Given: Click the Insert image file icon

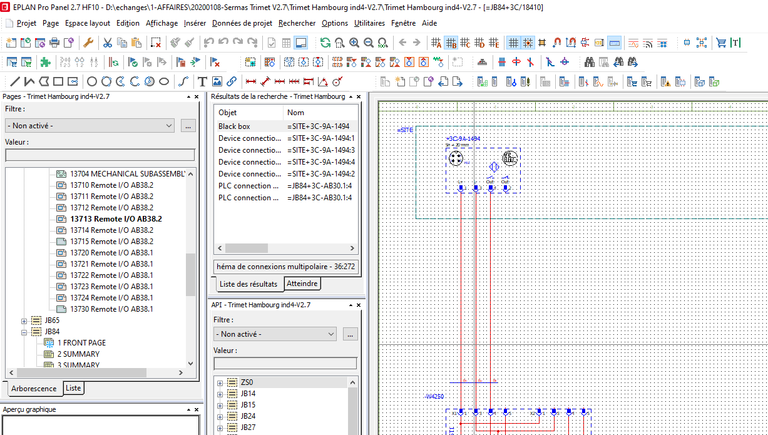Looking at the screenshot, I should pos(217,81).
